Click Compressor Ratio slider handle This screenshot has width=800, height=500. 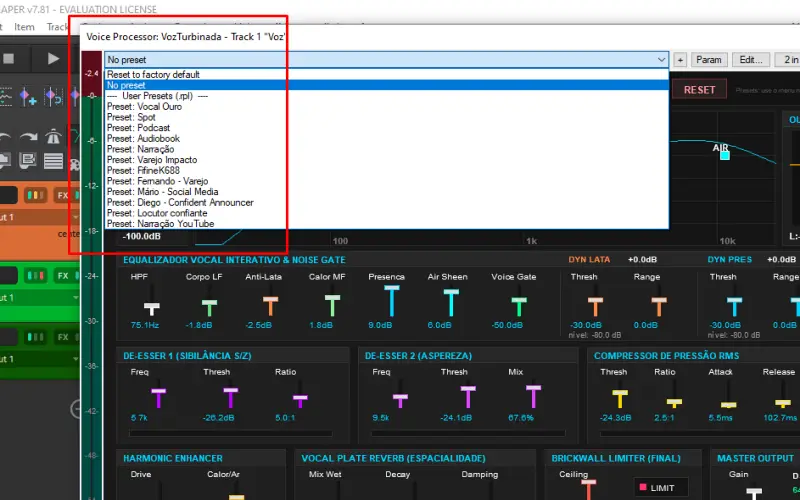(674, 403)
